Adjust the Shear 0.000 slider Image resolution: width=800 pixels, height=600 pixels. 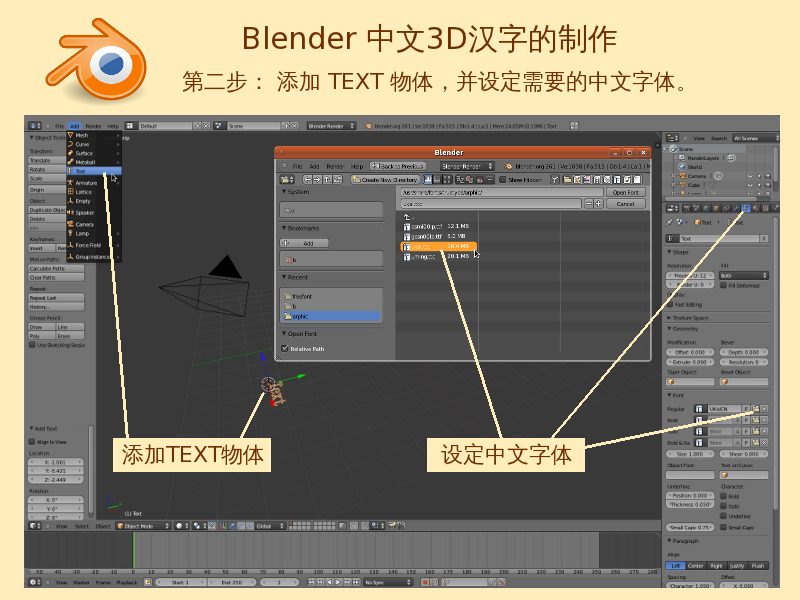tap(744, 454)
